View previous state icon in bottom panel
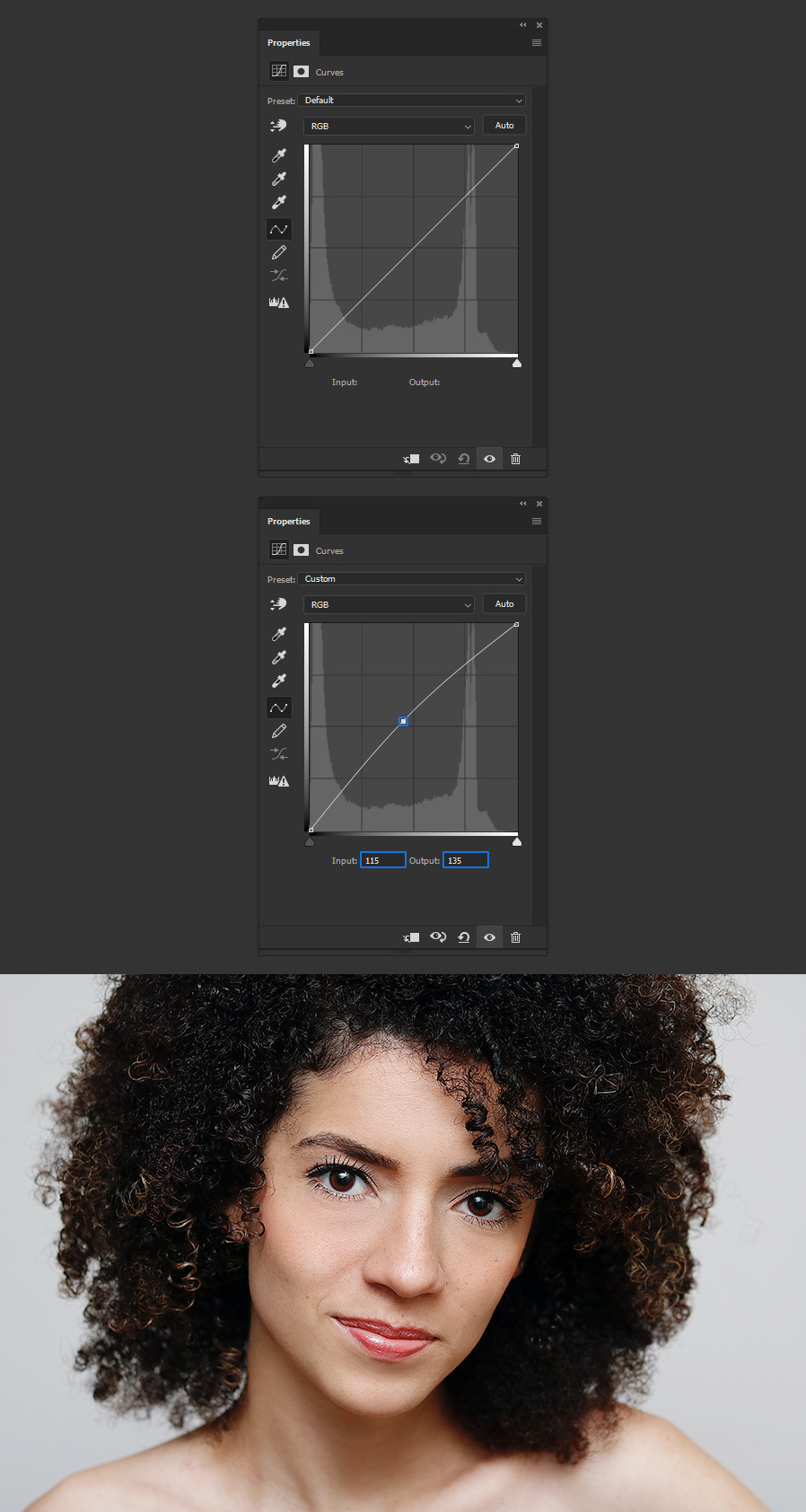Image resolution: width=806 pixels, height=1512 pixels. 438,937
